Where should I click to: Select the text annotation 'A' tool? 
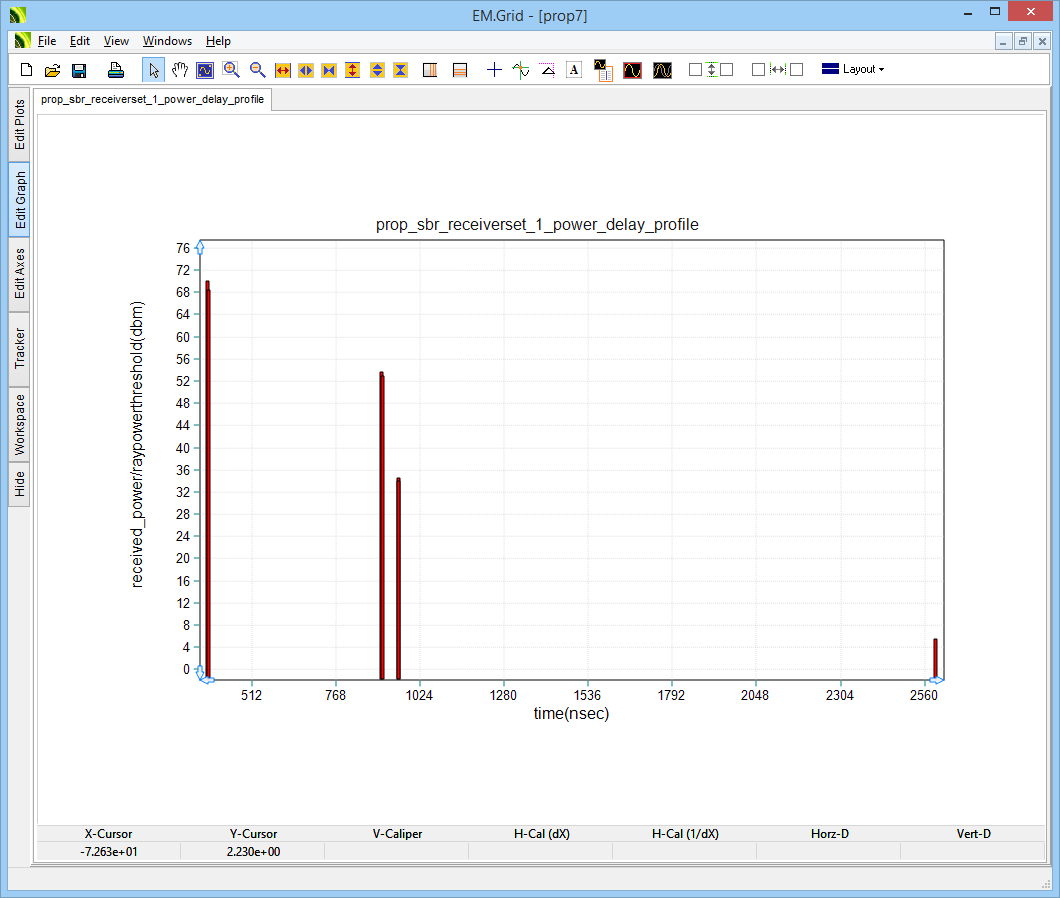[574, 70]
